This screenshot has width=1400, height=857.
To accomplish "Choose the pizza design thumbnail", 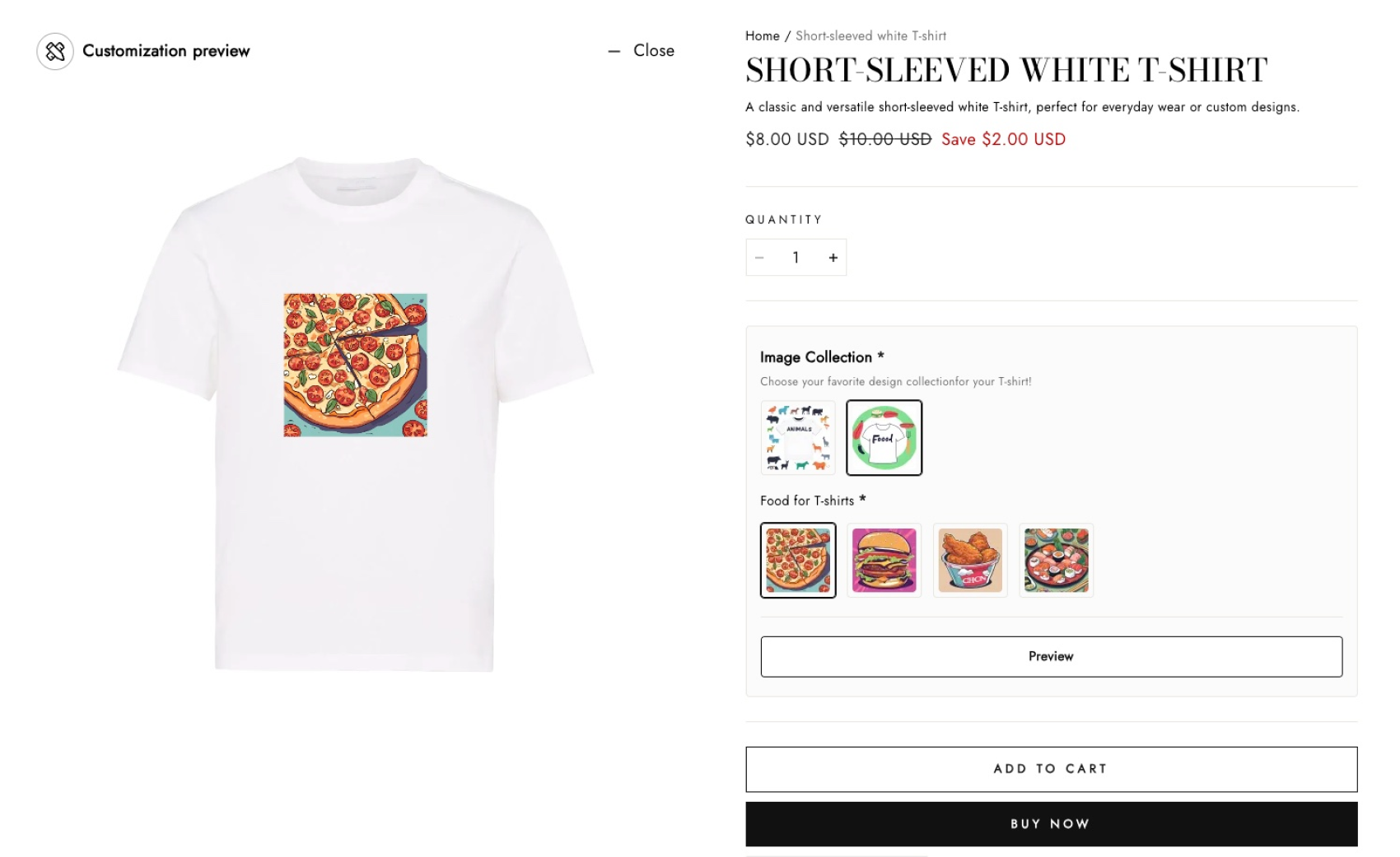I will (797, 560).
